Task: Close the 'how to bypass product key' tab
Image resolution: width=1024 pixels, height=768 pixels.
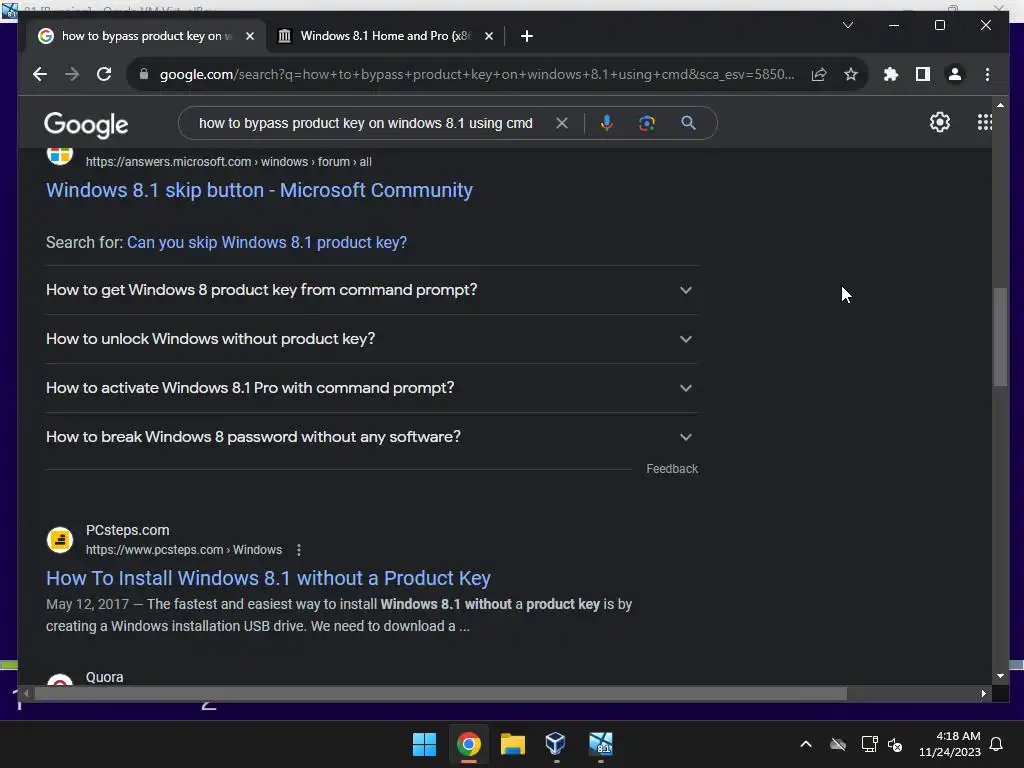Action: pos(249,36)
